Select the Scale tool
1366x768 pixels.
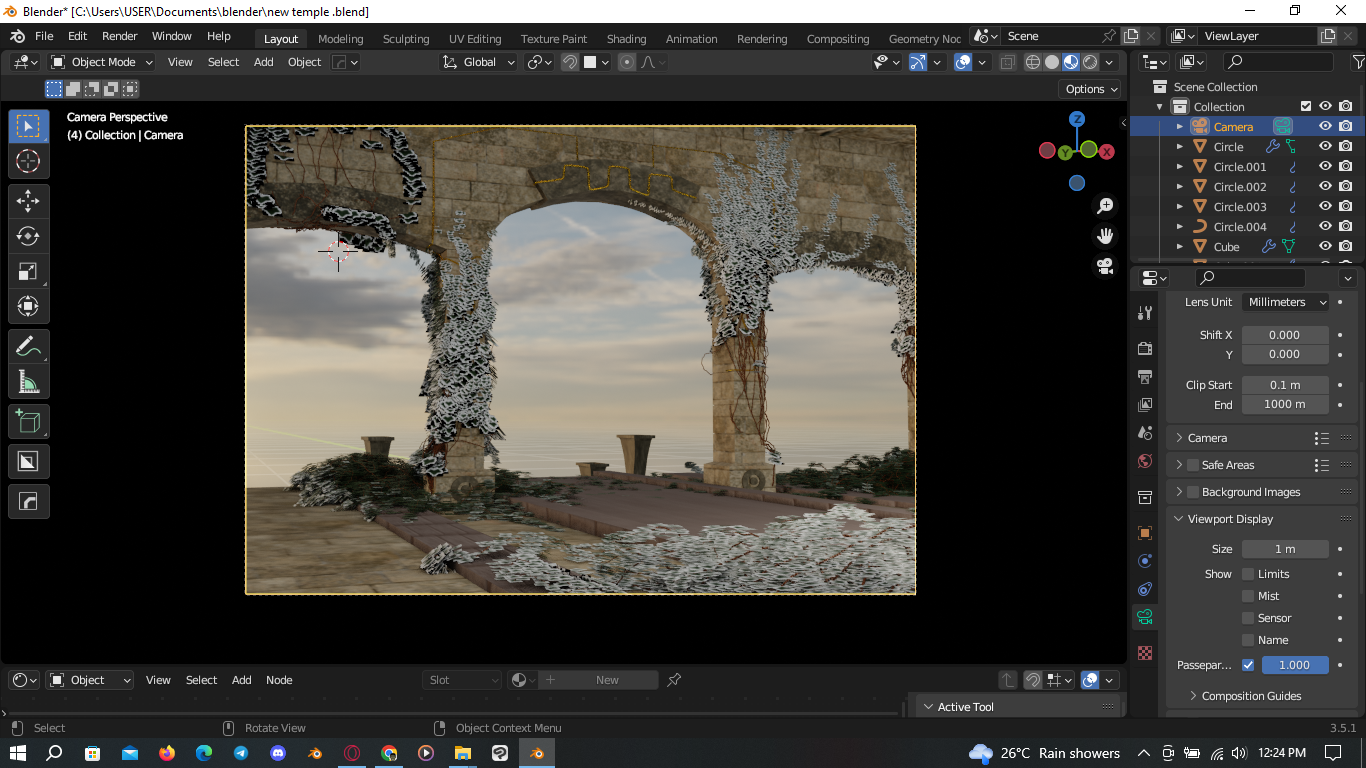(28, 271)
